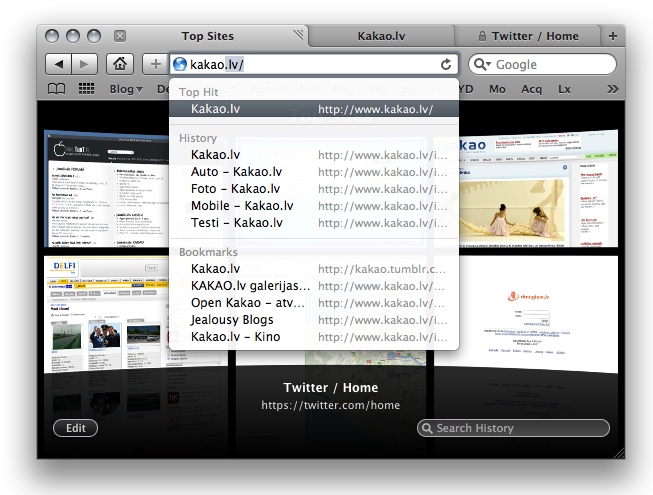Click the Google search field
Screen dimensions: 653x495
pos(542,65)
